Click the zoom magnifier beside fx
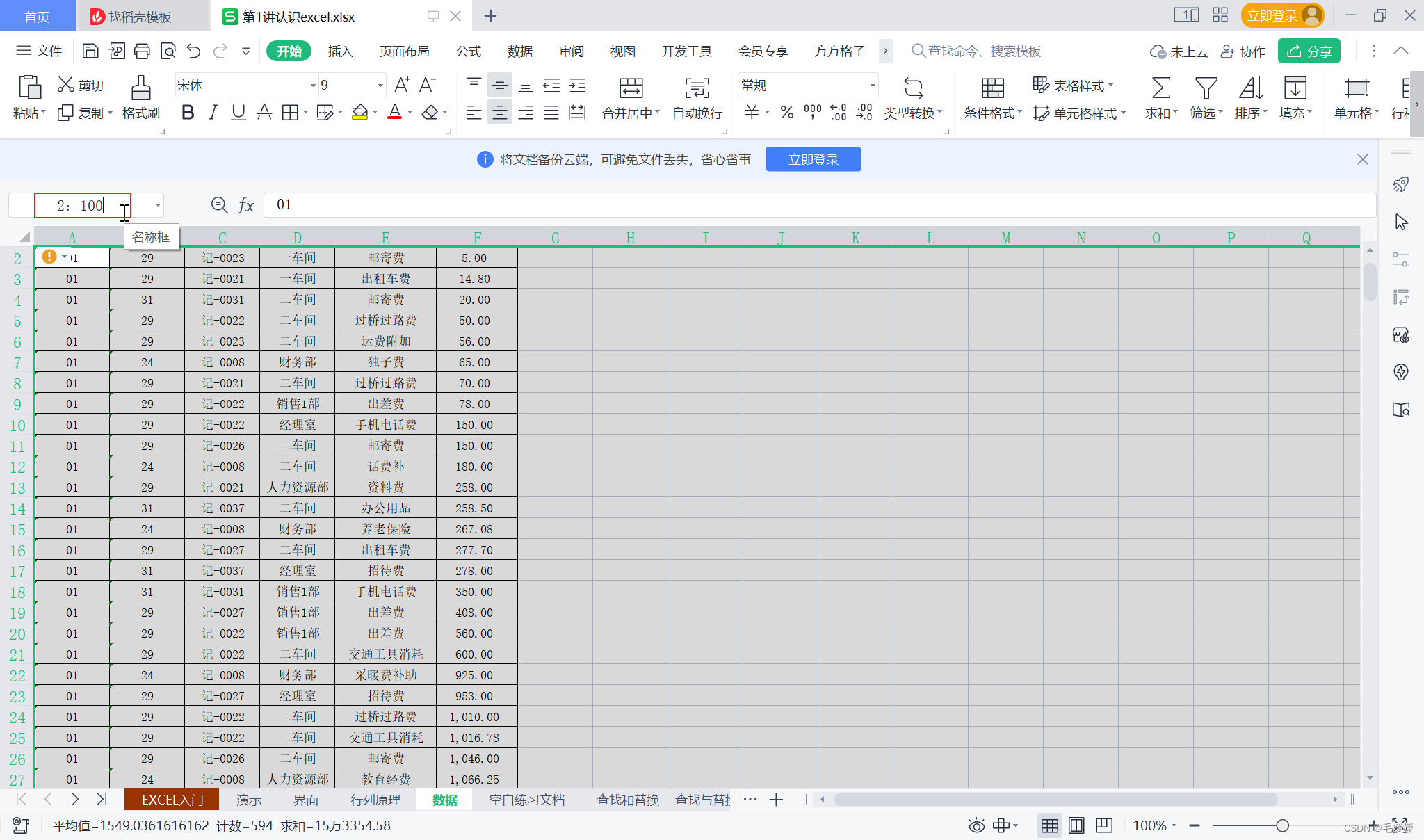The image size is (1424, 840). pos(219,204)
